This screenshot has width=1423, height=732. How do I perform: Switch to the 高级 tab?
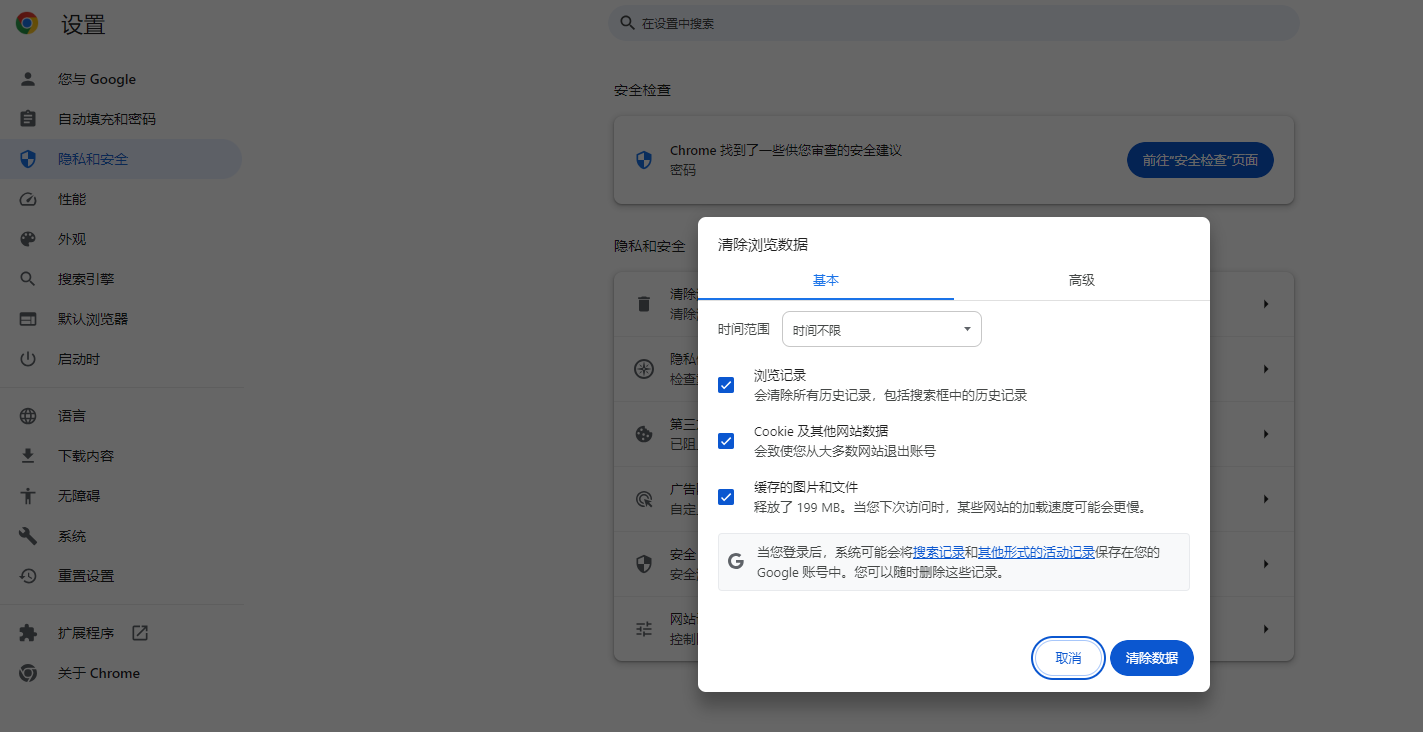[x=1080, y=281]
